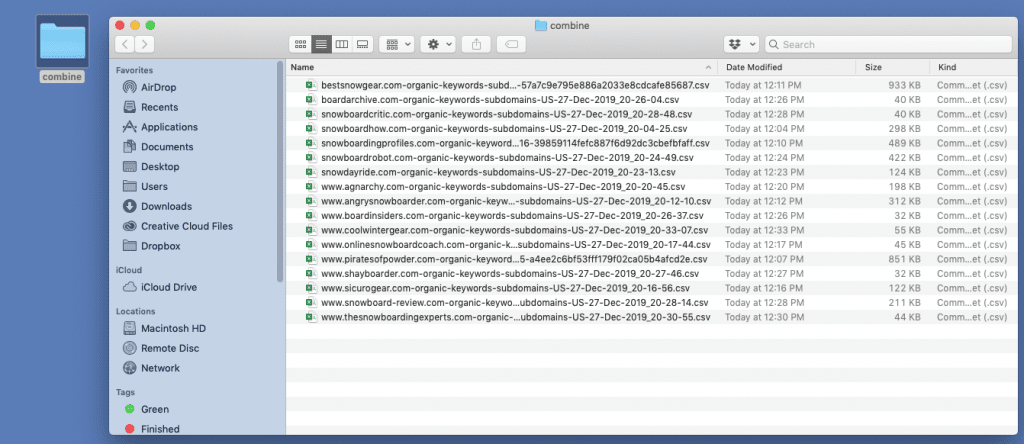
Task: Click the 933 KB size cell
Action: coord(904,85)
